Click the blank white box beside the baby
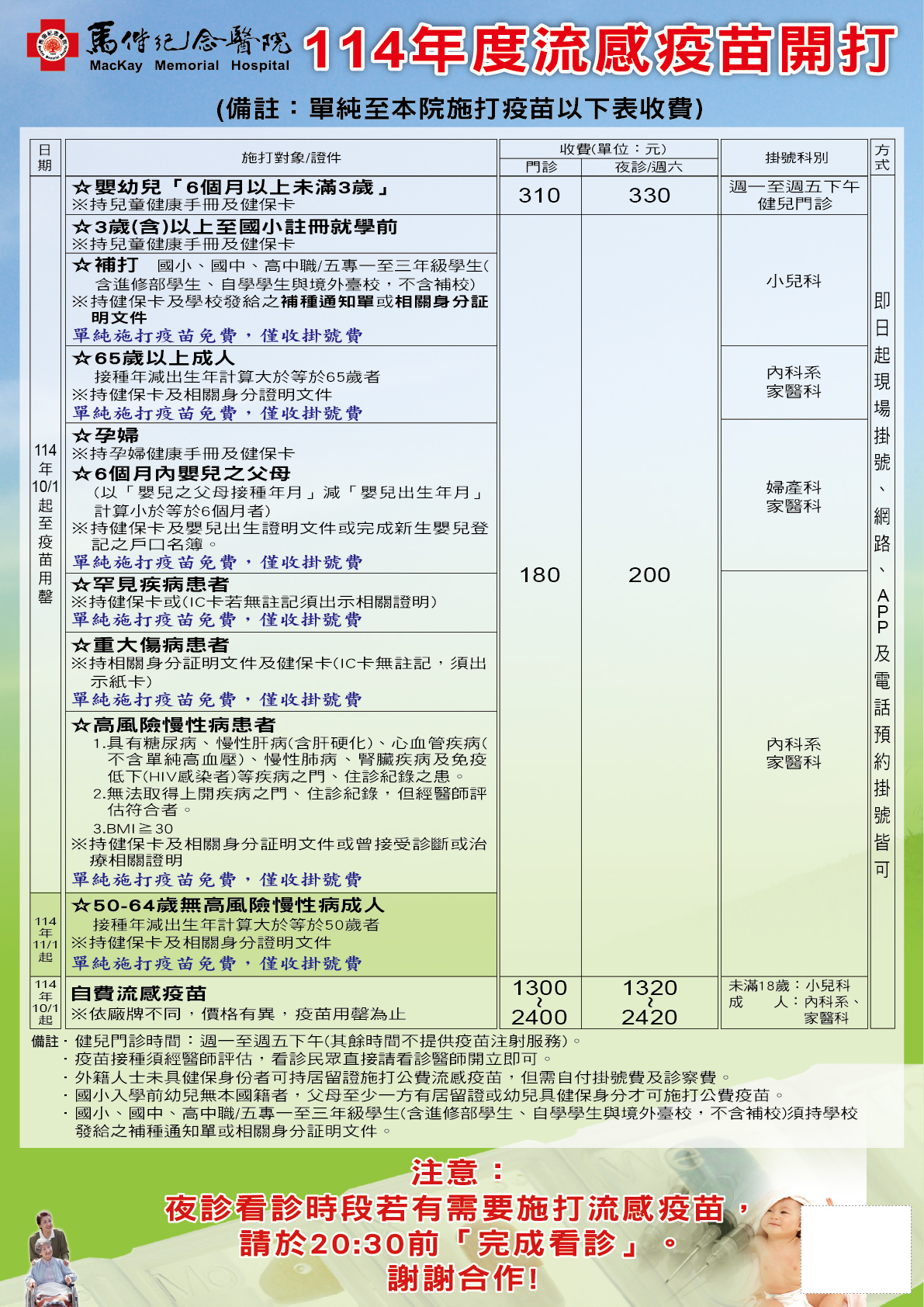The width and height of the screenshot is (924, 1307). (x=855, y=1248)
